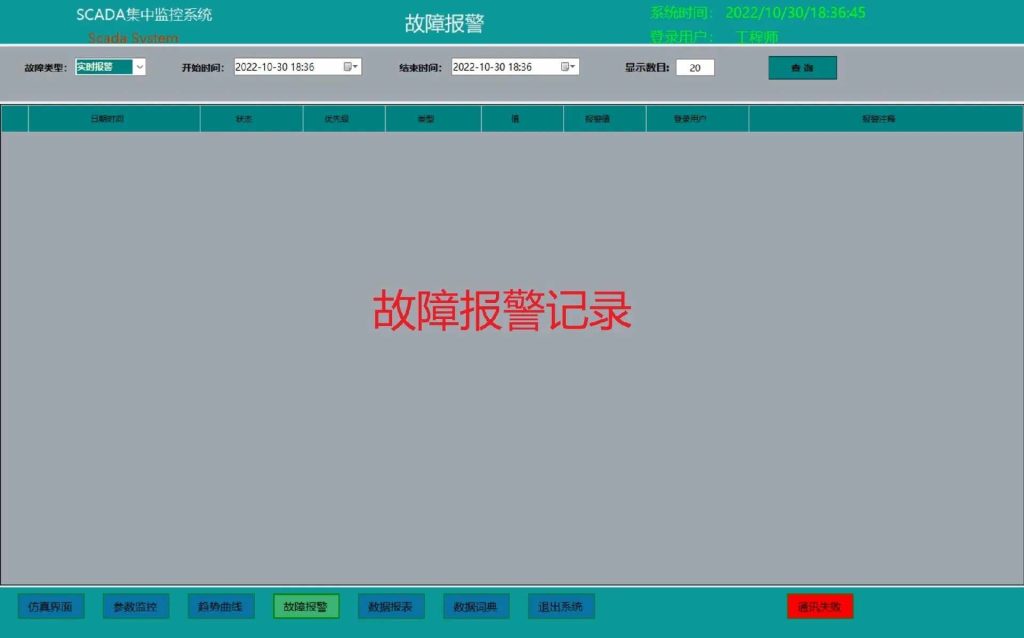Viewport: 1024px width, 638px height.
Task: Click the red communication failure (通讯失败) indicator
Action: click(x=820, y=606)
